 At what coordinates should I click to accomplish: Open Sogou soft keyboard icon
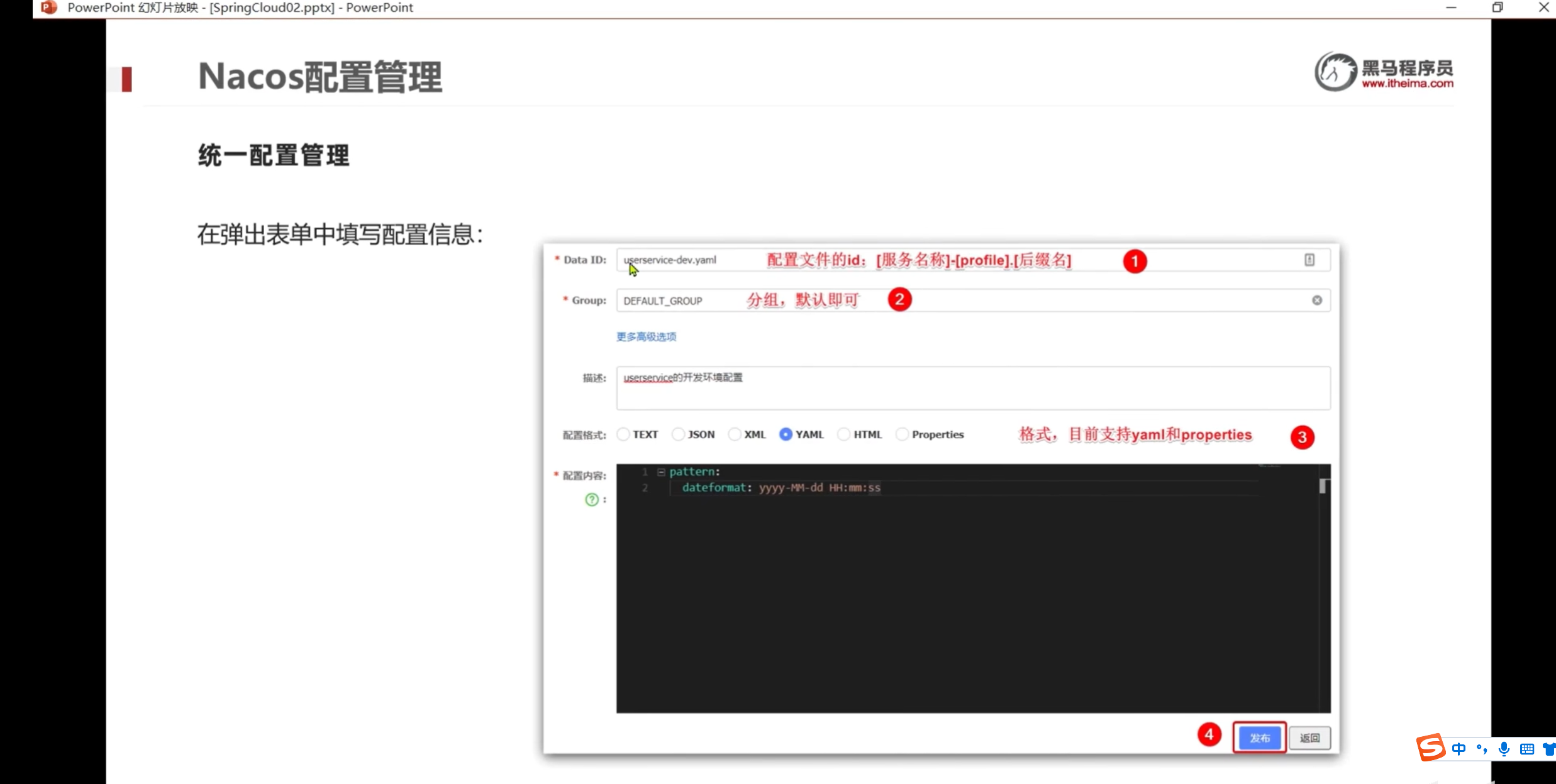tap(1526, 749)
